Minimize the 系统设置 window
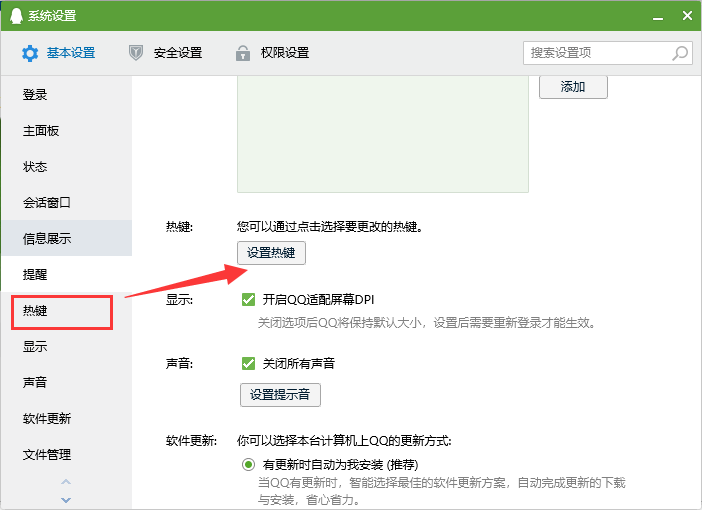This screenshot has height=510, width=702. tap(654, 16)
